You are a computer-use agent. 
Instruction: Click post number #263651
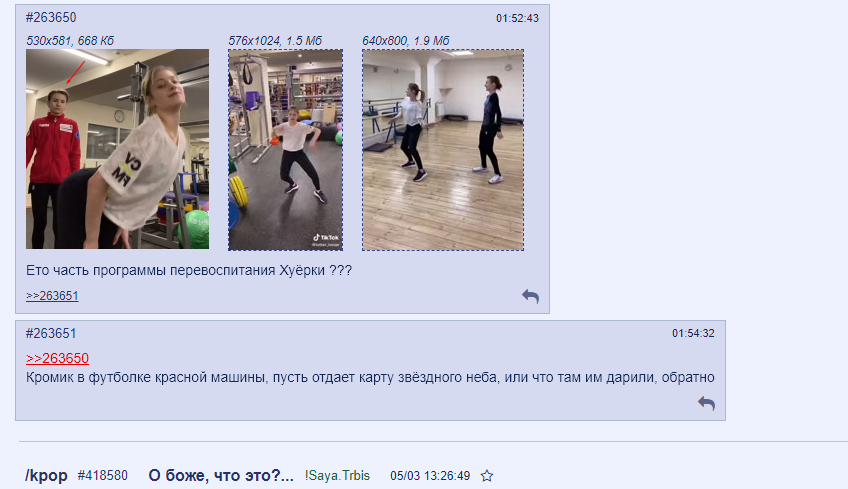click(x=51, y=333)
